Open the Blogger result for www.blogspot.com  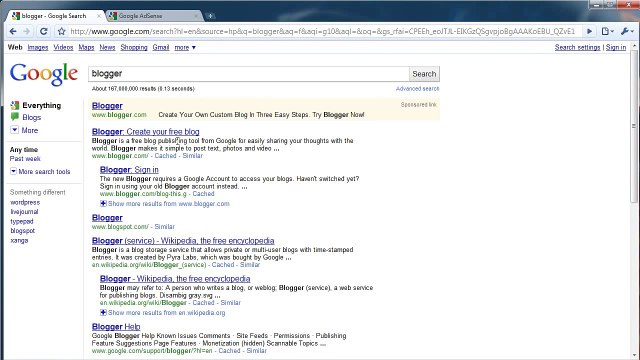(107, 218)
